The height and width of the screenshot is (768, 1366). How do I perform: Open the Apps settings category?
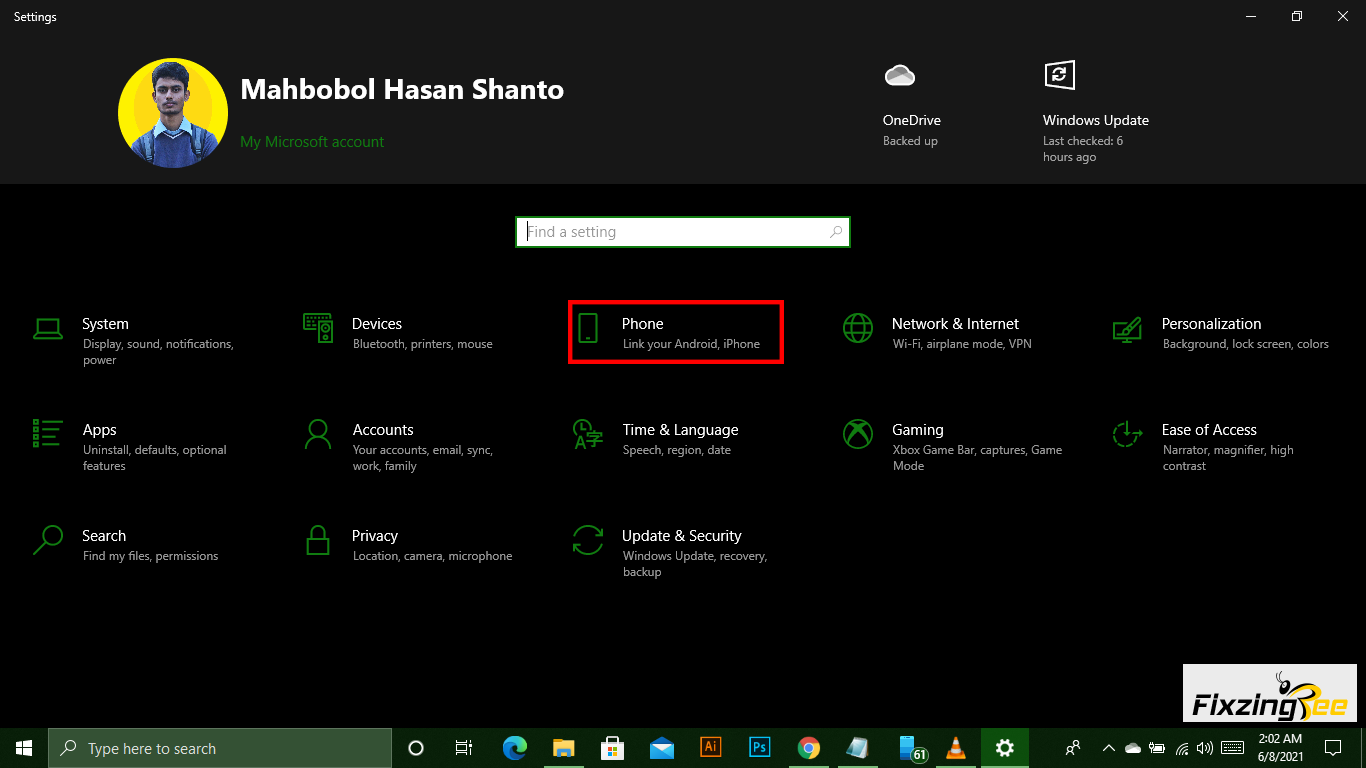click(99, 430)
